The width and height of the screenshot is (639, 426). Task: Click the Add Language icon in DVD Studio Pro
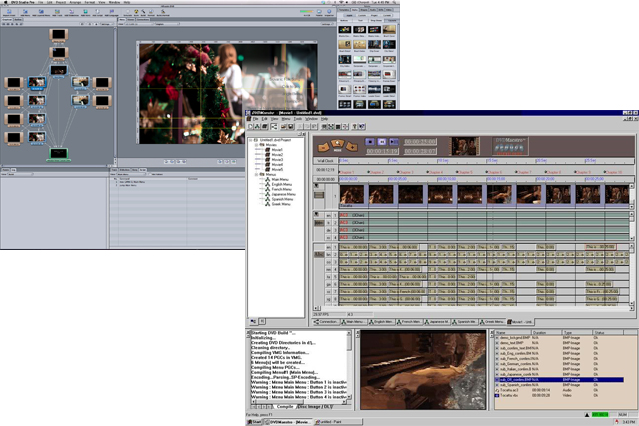pyautogui.click(x=112, y=13)
